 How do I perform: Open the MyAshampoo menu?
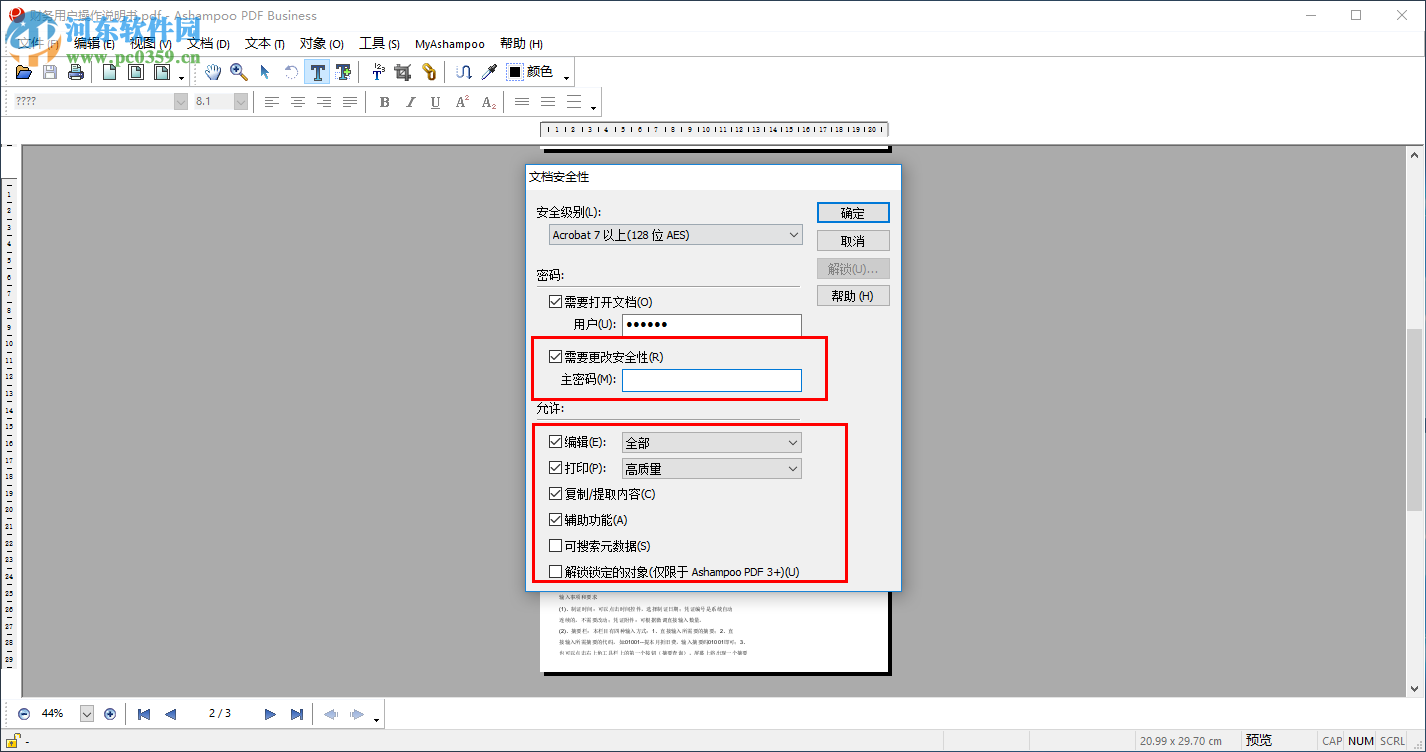(449, 43)
